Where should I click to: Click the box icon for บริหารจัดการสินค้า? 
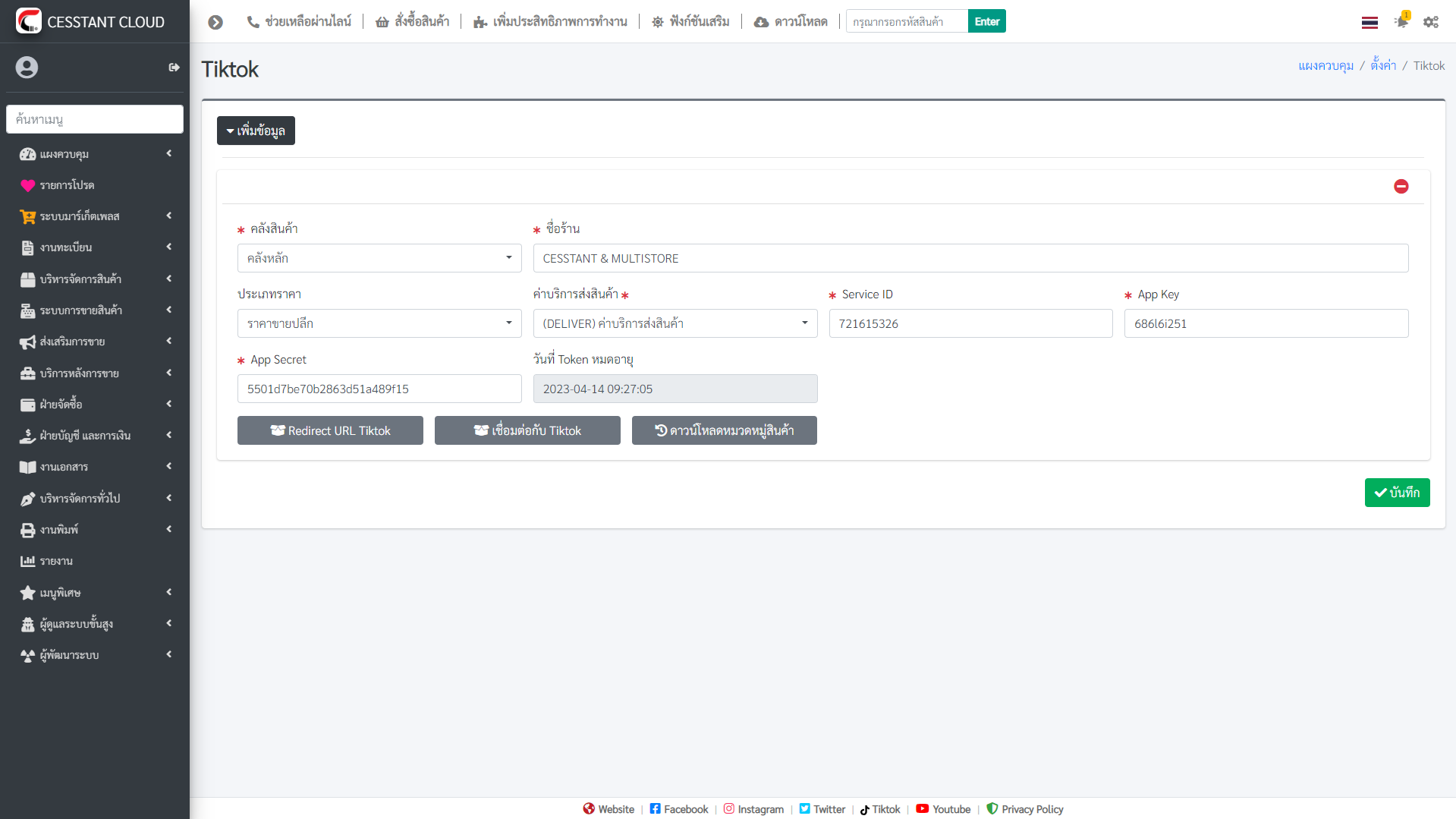click(27, 279)
